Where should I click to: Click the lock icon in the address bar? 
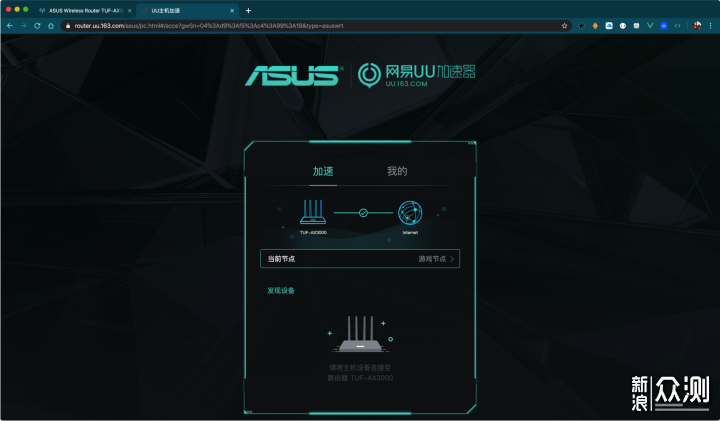(68, 26)
